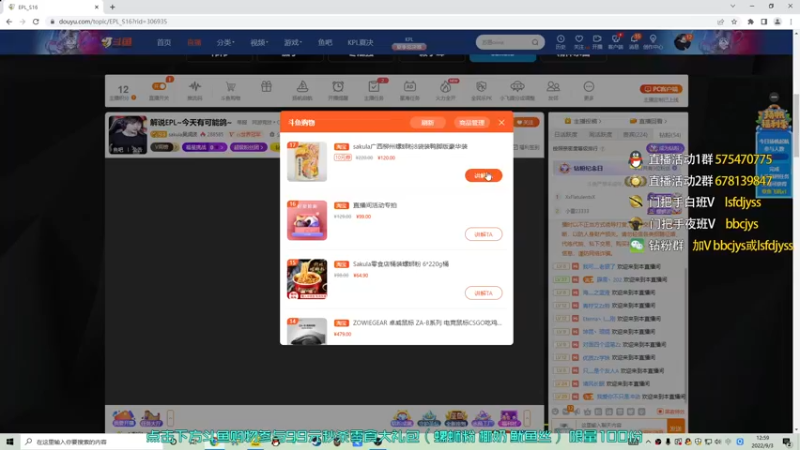
Task: Click the browser address bar URL
Action: (113, 21)
